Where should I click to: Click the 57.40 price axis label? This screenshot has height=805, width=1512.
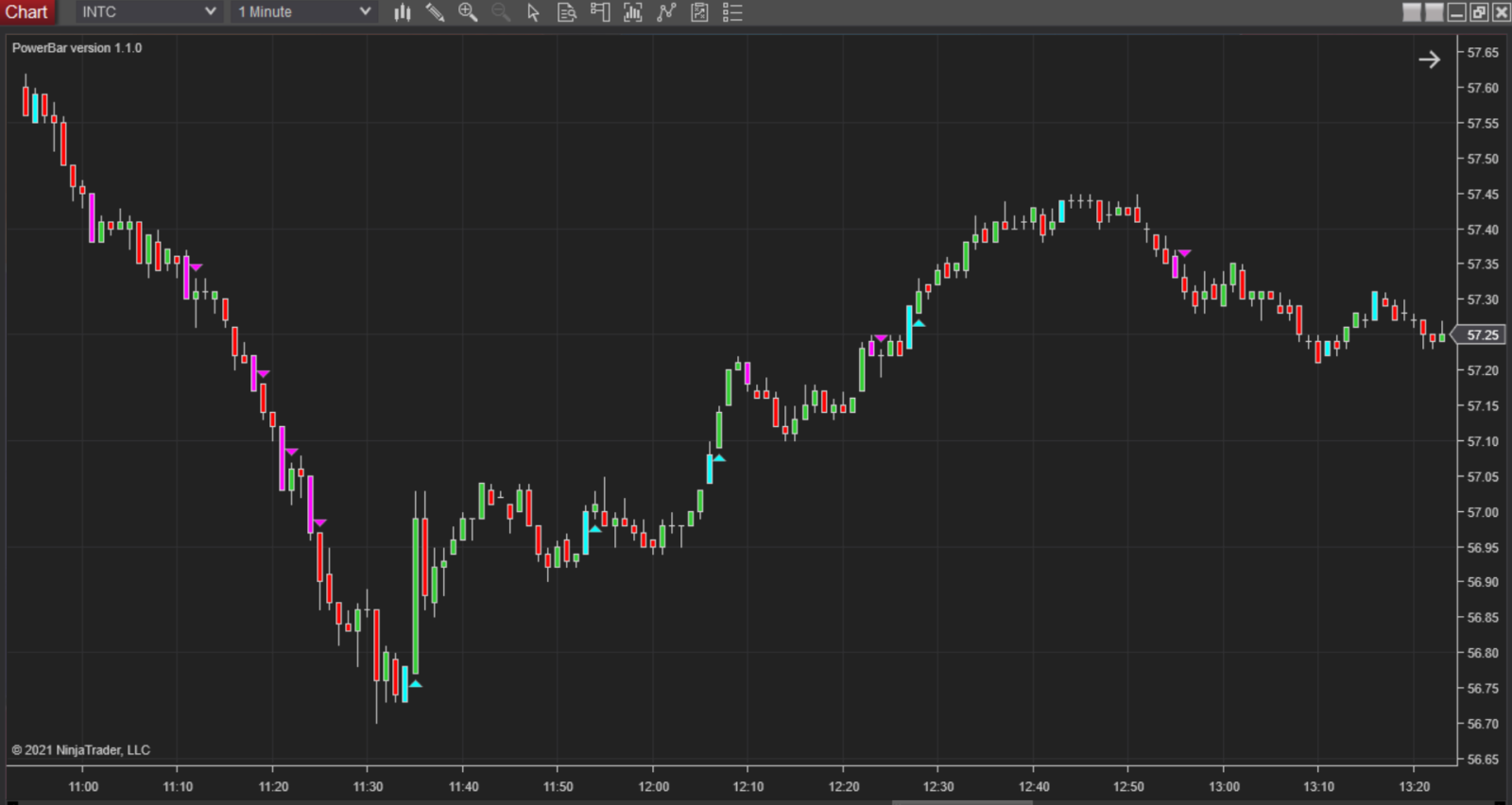1483,230
